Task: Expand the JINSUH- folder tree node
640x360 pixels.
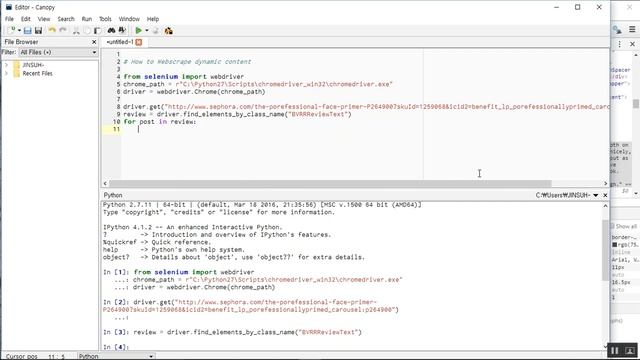Action: (6, 65)
